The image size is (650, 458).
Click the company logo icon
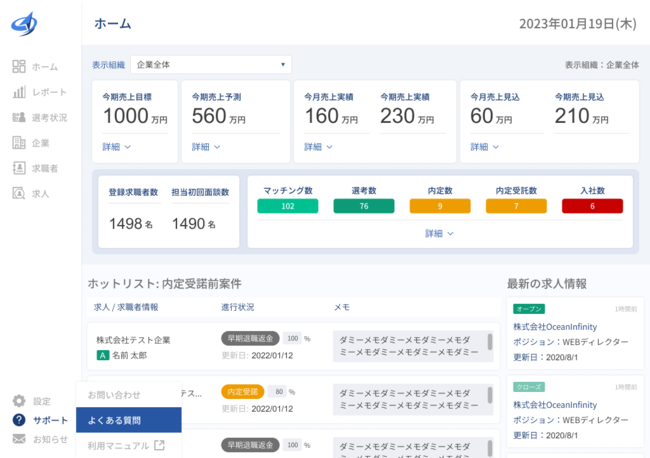[x=24, y=21]
